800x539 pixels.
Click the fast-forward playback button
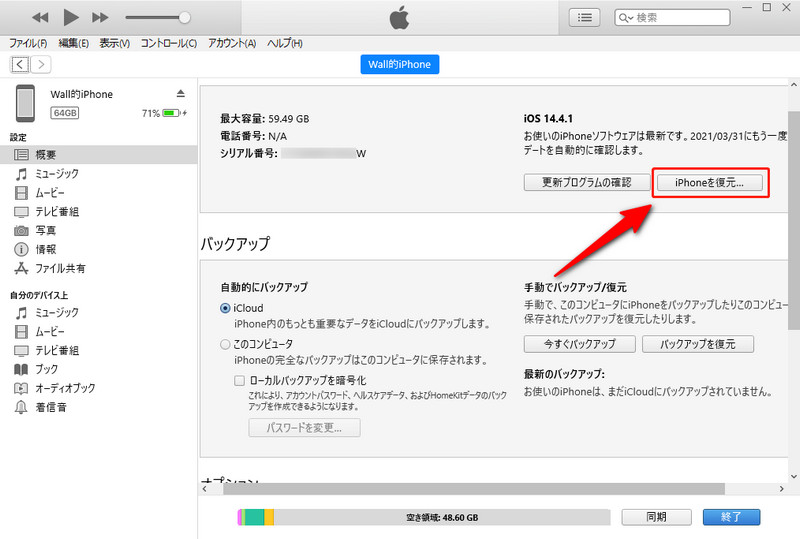100,18
